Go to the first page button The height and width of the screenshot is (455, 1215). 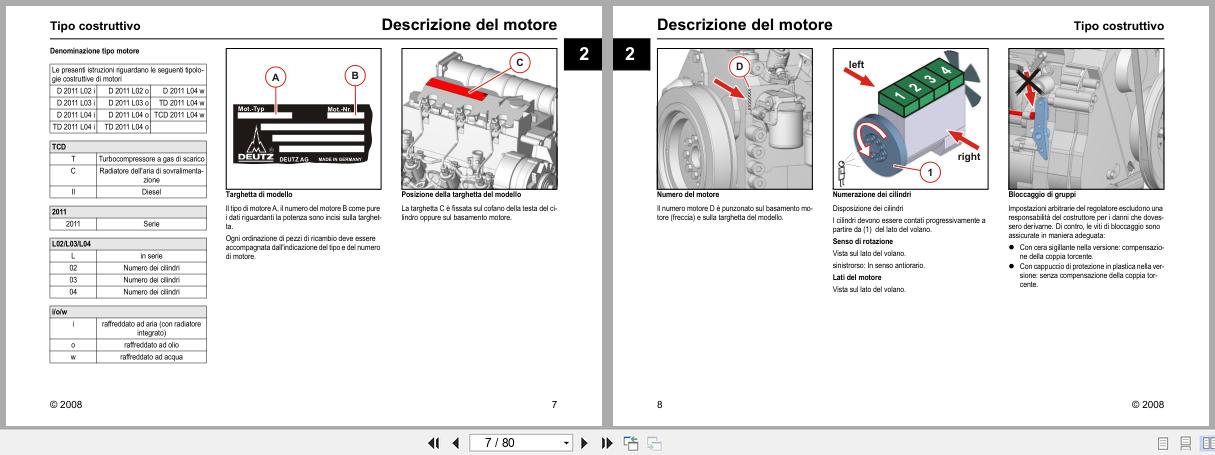434,442
